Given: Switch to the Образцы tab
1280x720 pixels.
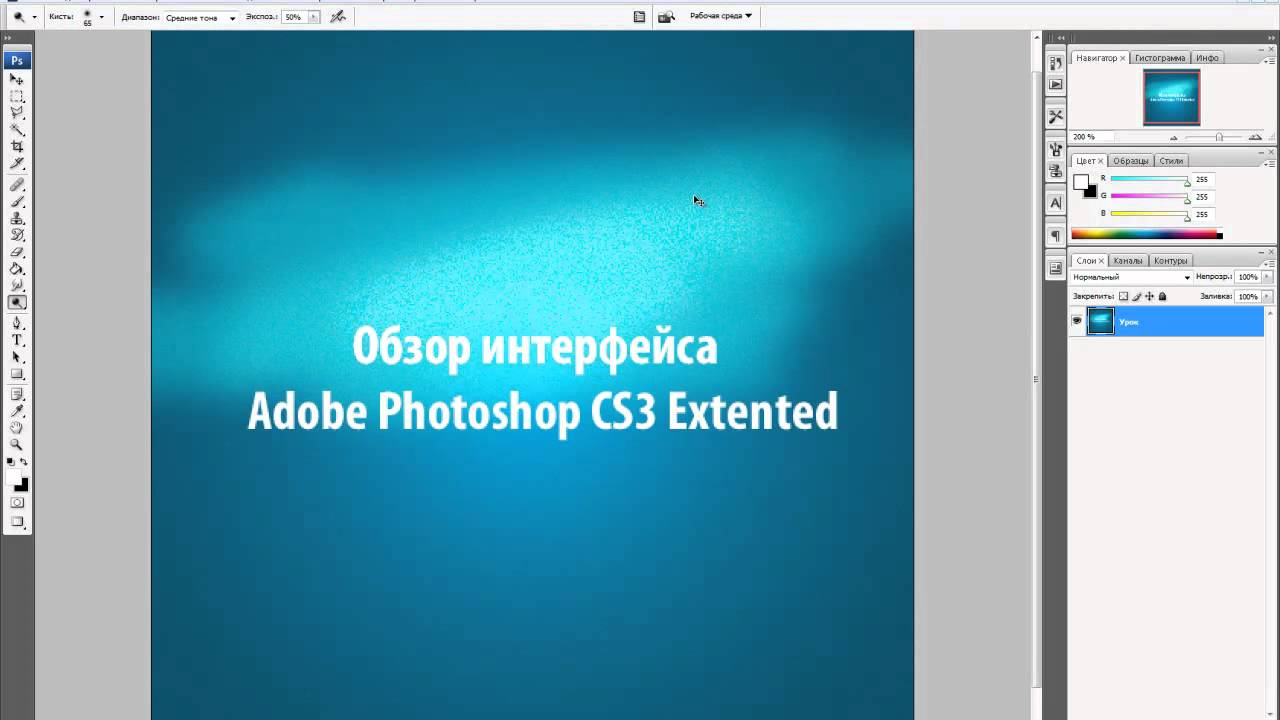Looking at the screenshot, I should 1131,161.
